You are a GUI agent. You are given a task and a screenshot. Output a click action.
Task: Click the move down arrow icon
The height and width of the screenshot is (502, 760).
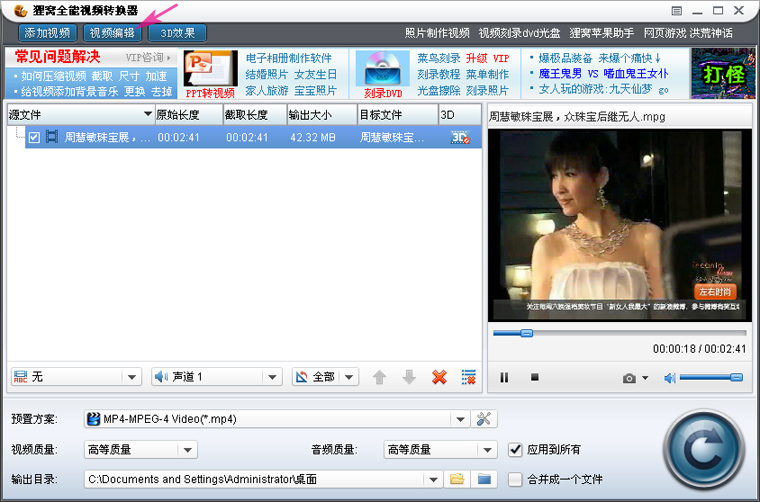409,377
